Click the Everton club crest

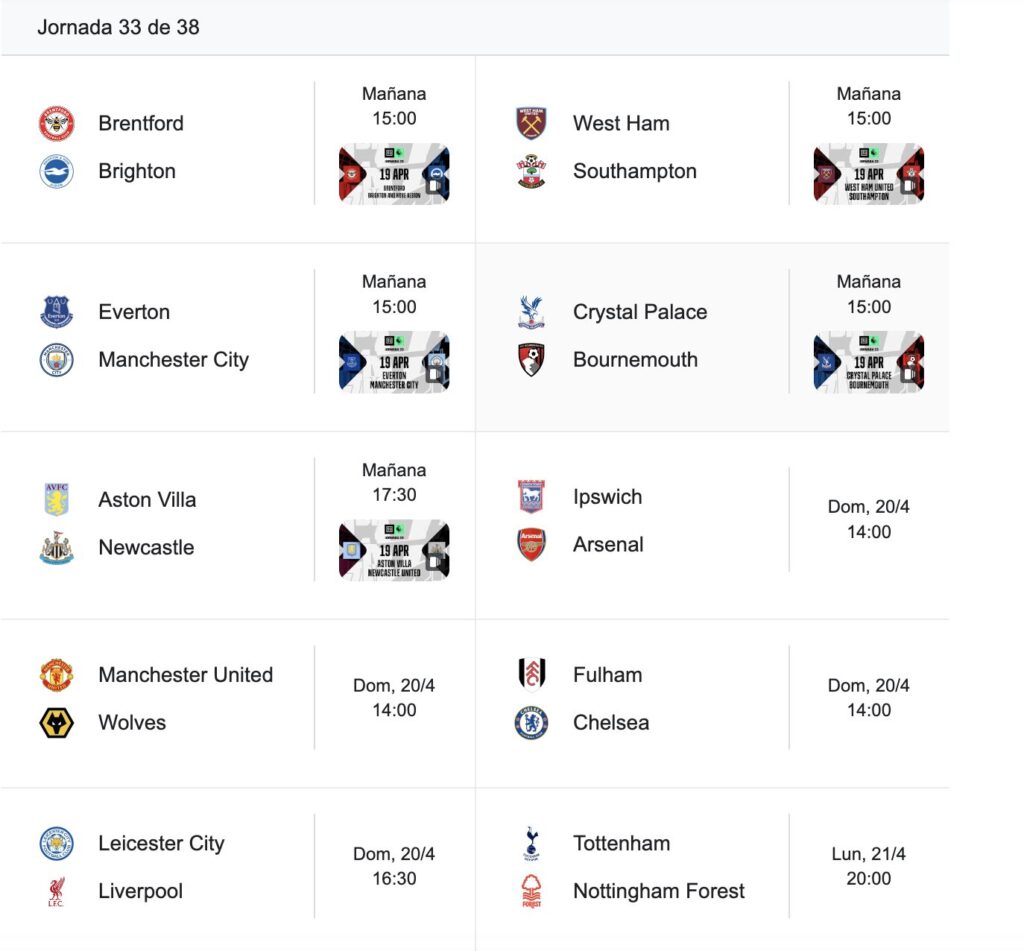click(x=57, y=312)
